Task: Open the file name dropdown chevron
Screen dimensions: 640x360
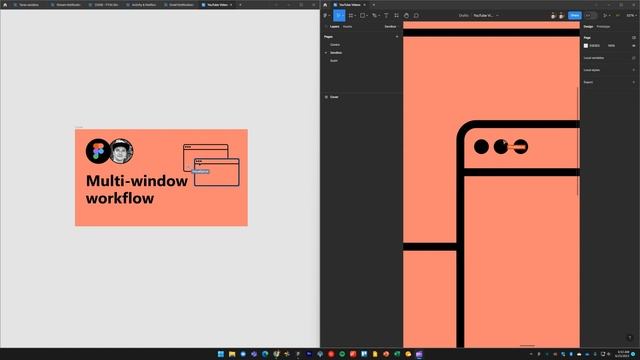Action: click(x=497, y=16)
